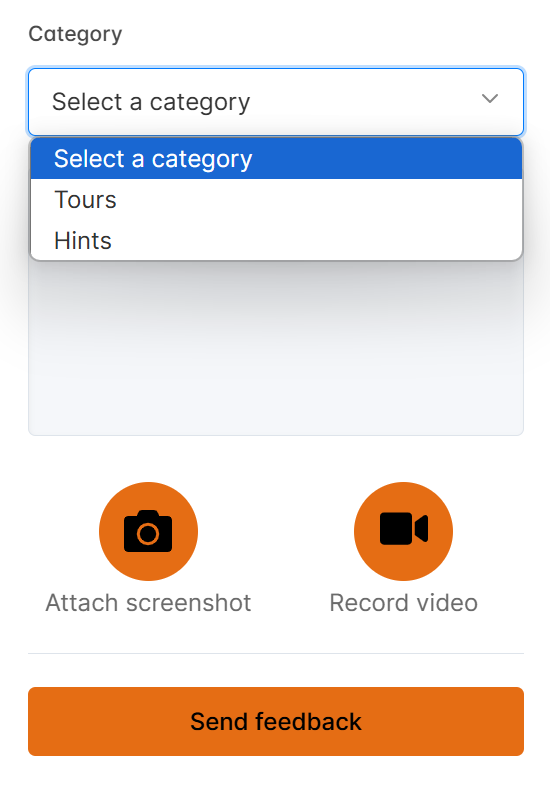Open the Select a category combo box
The image size is (550, 793).
[276, 102]
